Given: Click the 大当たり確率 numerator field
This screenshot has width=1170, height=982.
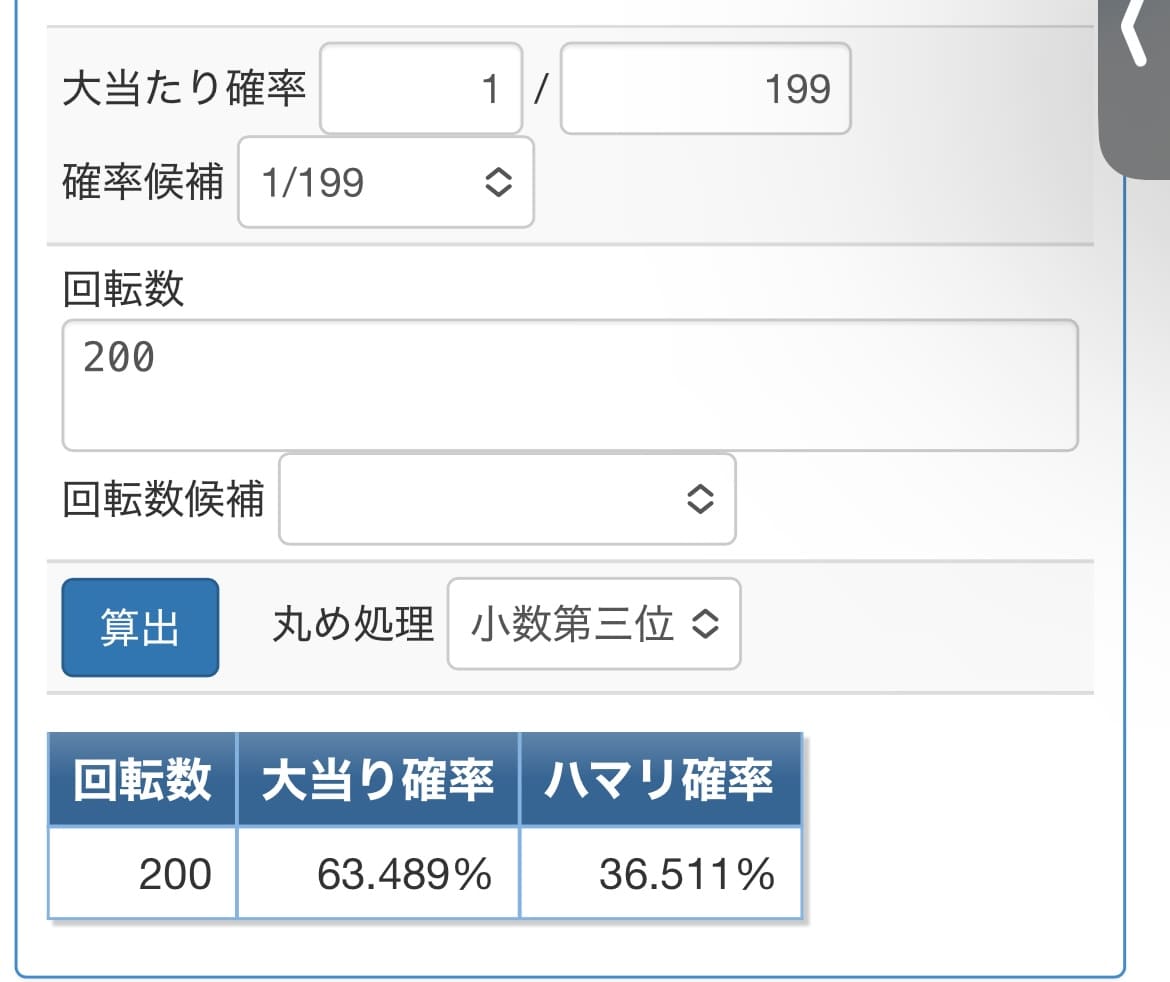Looking at the screenshot, I should (x=421, y=89).
